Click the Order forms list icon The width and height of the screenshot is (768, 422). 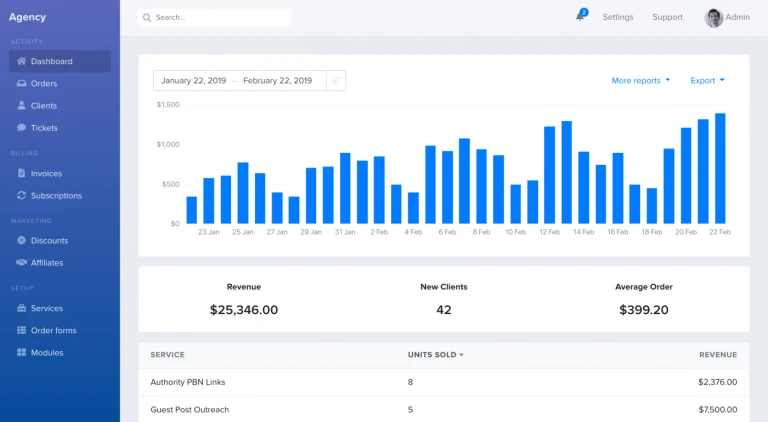(x=21, y=330)
